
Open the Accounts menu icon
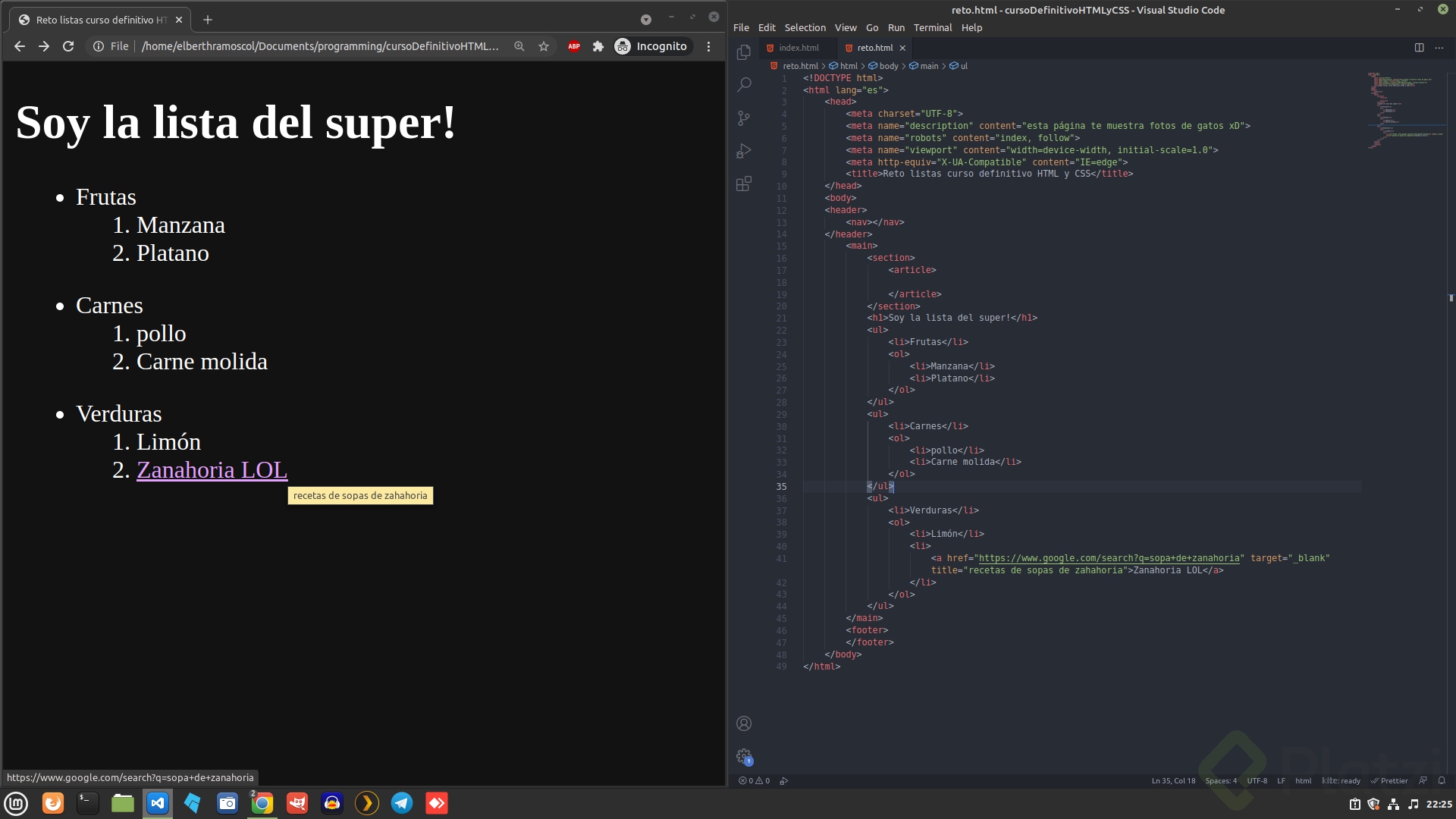[x=744, y=723]
